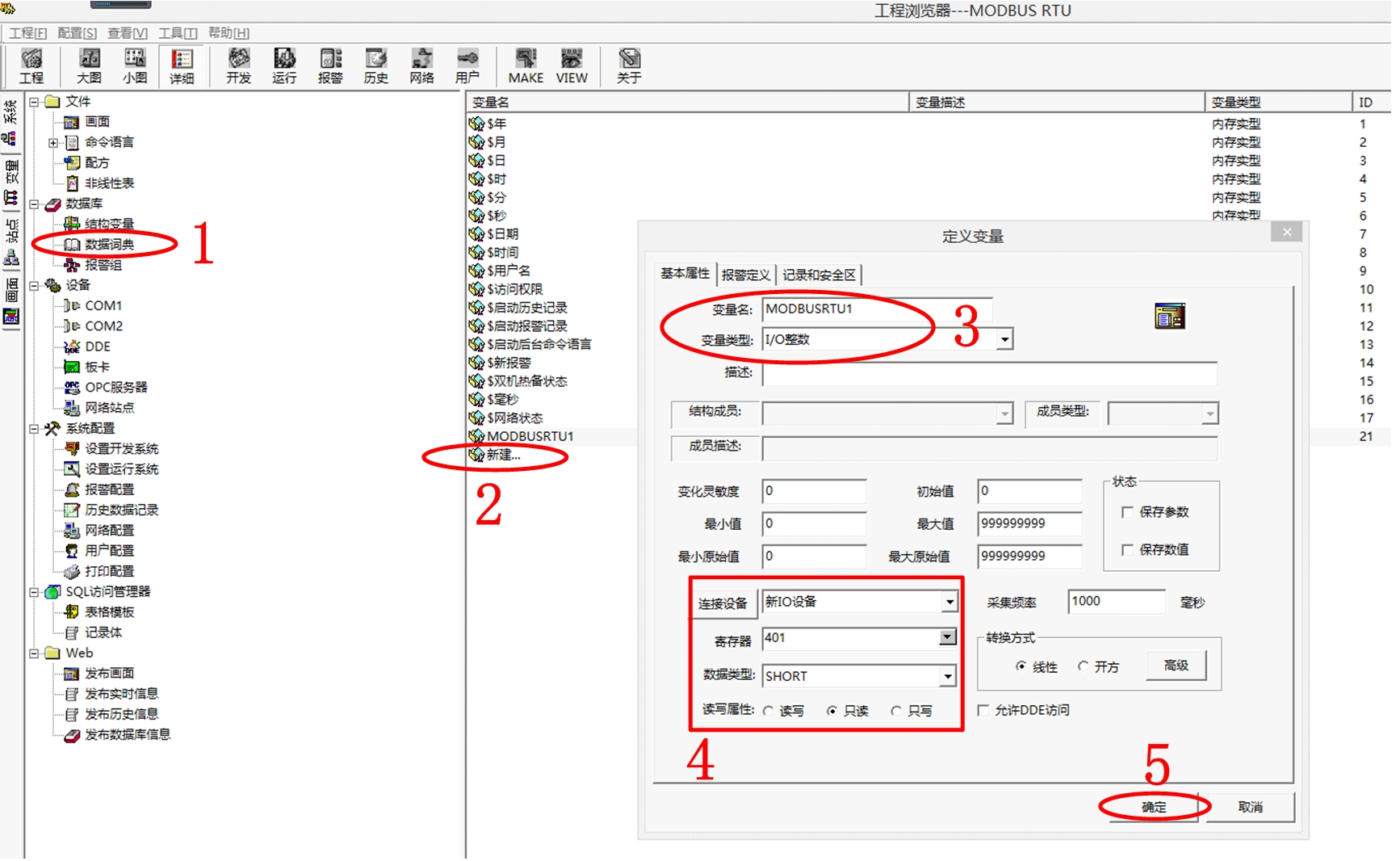
Task: Open the 历史 history toolbar icon
Action: tap(376, 65)
